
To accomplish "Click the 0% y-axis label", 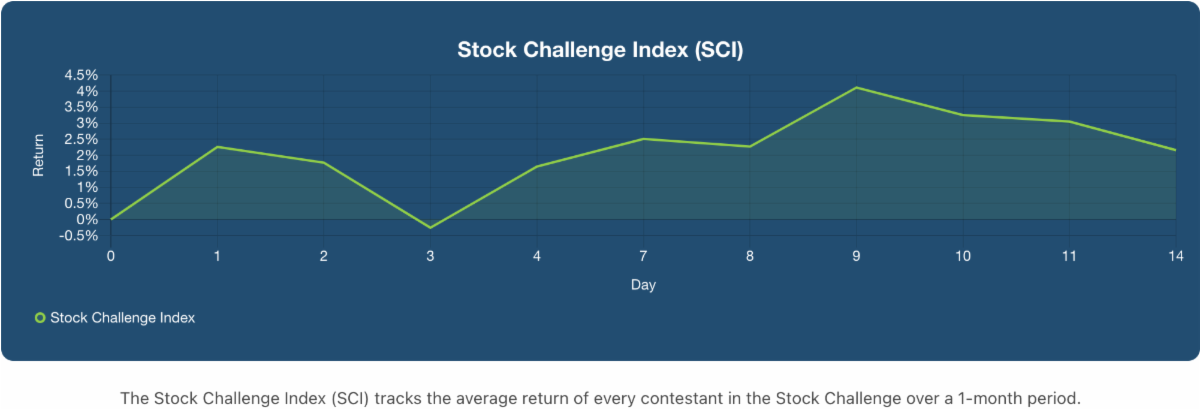I will pyautogui.click(x=87, y=220).
